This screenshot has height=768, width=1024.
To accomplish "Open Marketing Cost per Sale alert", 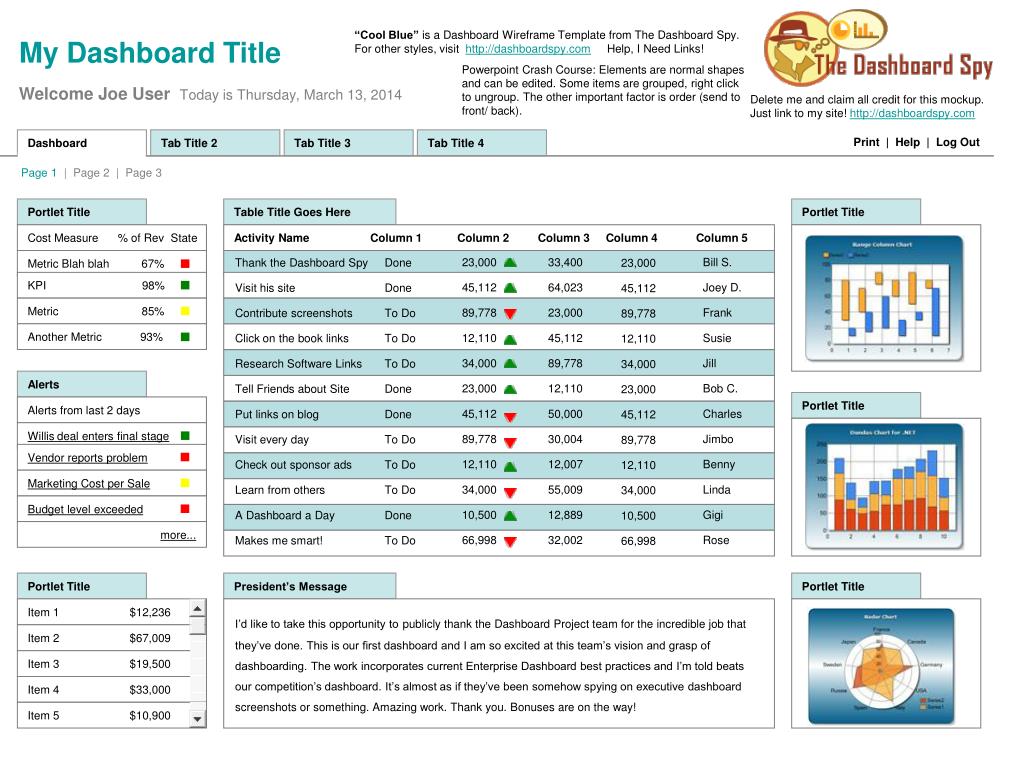I will click(89, 484).
